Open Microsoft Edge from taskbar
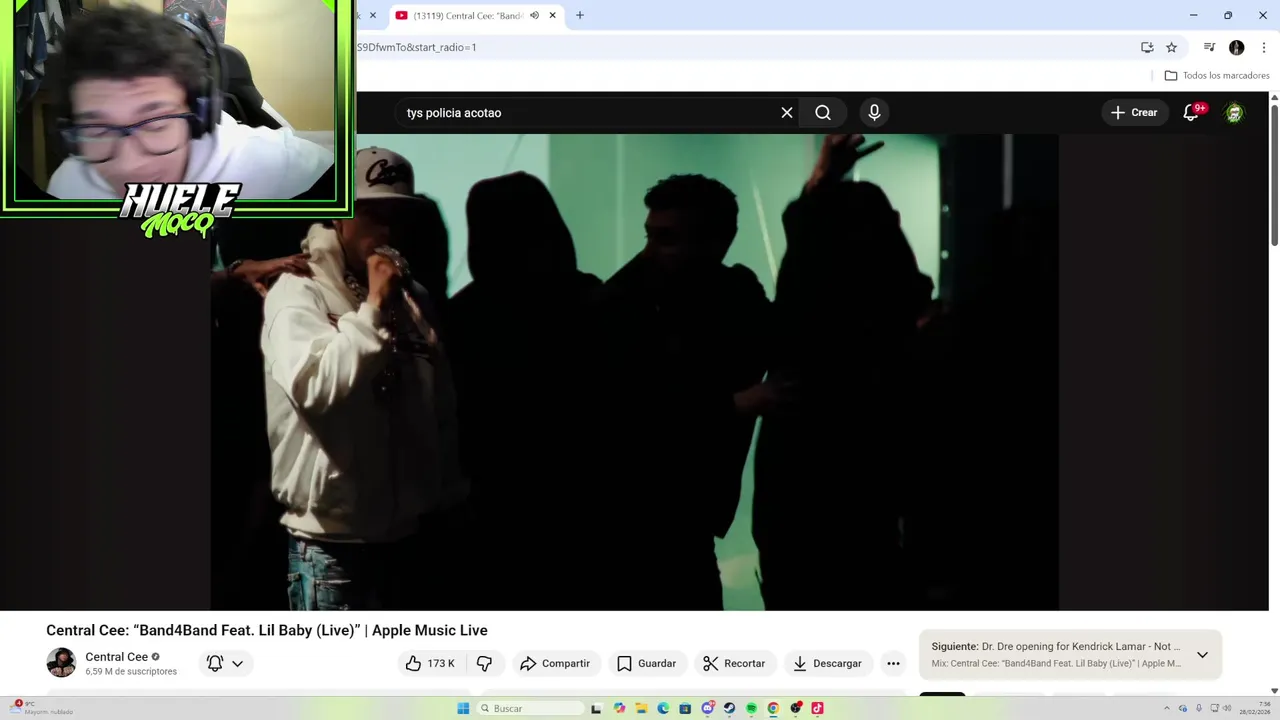This screenshot has width=1280, height=720. point(663,708)
